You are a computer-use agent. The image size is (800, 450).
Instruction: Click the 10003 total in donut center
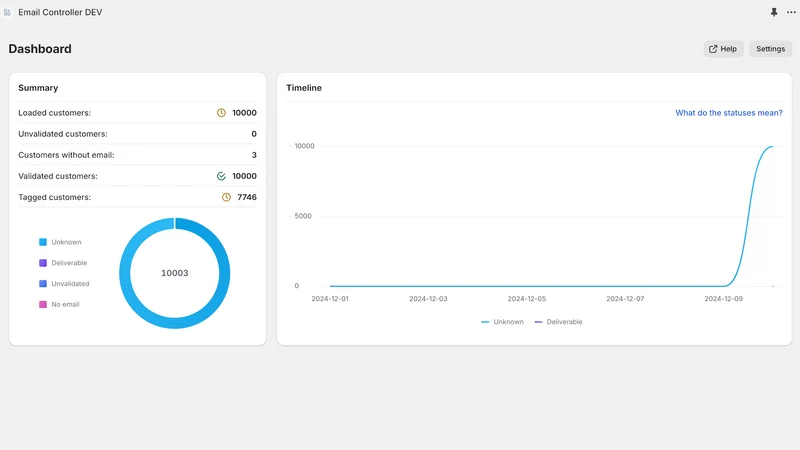(174, 273)
